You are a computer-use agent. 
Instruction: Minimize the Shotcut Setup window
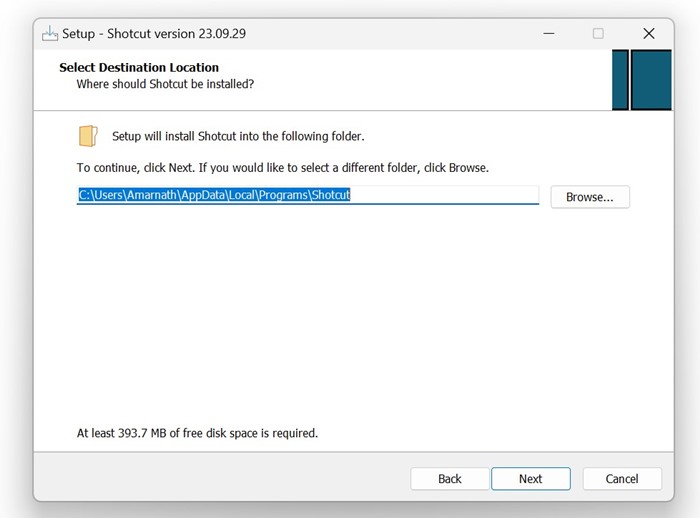tap(549, 33)
